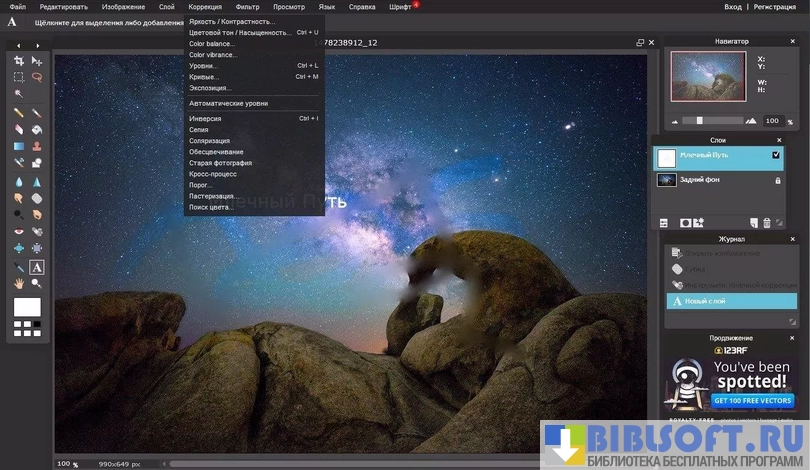
Task: Activate the Text tool in toolbox
Action: [x=37, y=268]
